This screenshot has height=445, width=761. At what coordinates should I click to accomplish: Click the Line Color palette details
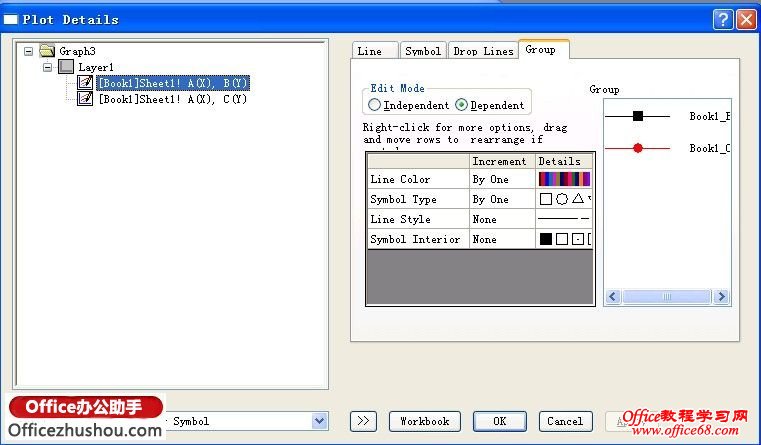(x=564, y=179)
